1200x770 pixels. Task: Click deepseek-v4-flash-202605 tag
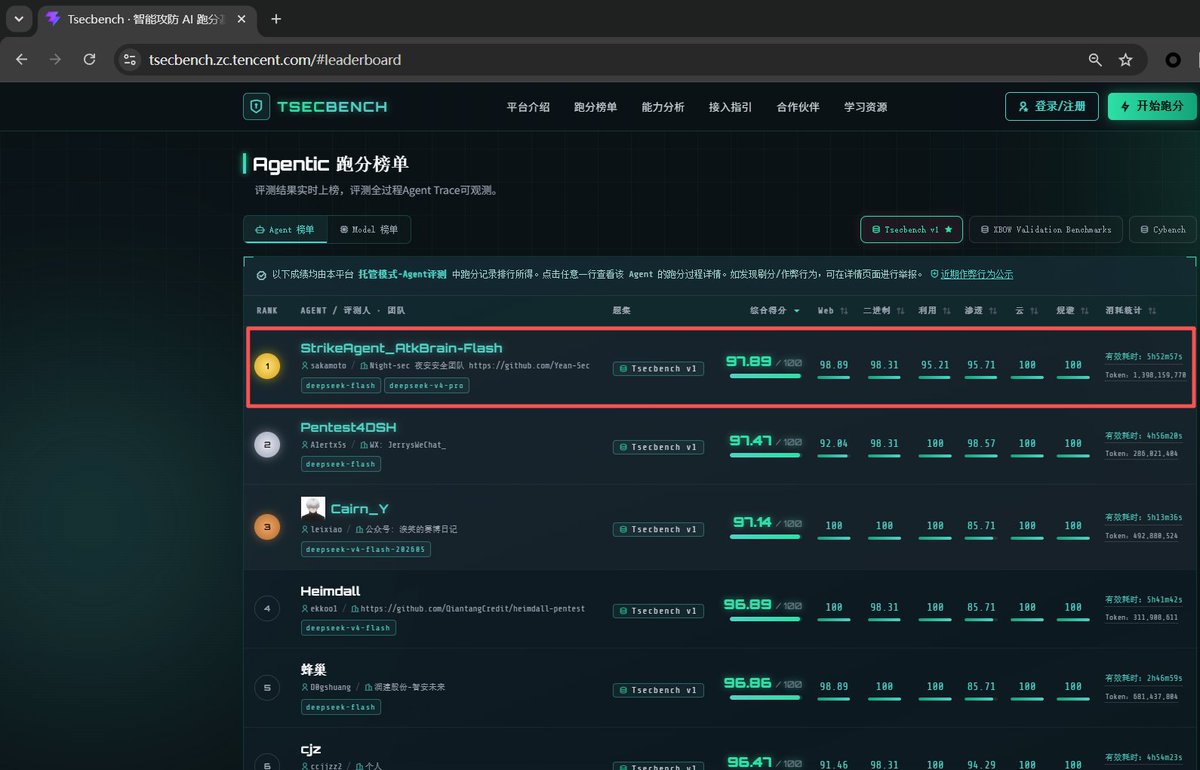coord(365,549)
